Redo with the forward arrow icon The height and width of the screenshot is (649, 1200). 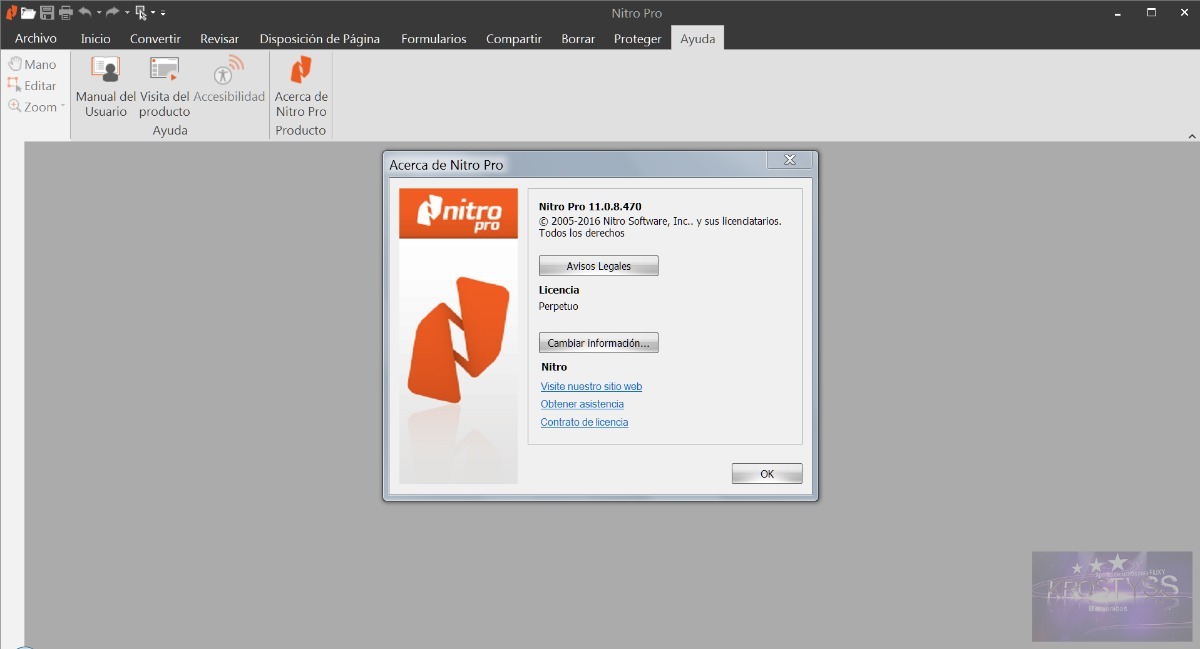(113, 12)
